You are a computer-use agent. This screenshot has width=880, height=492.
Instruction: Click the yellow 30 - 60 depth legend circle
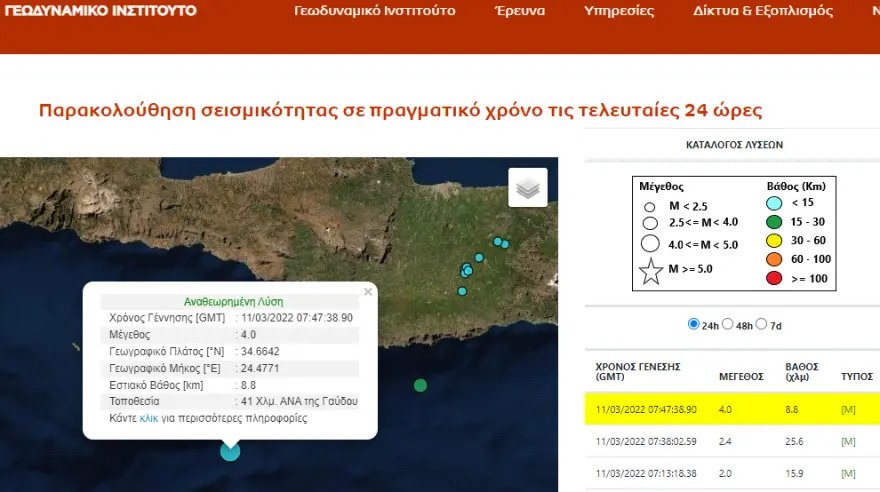point(773,240)
